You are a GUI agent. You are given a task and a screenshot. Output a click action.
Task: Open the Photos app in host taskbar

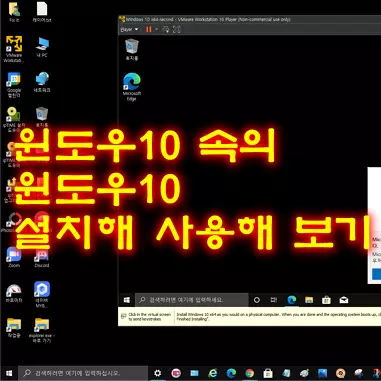[x=322, y=373]
